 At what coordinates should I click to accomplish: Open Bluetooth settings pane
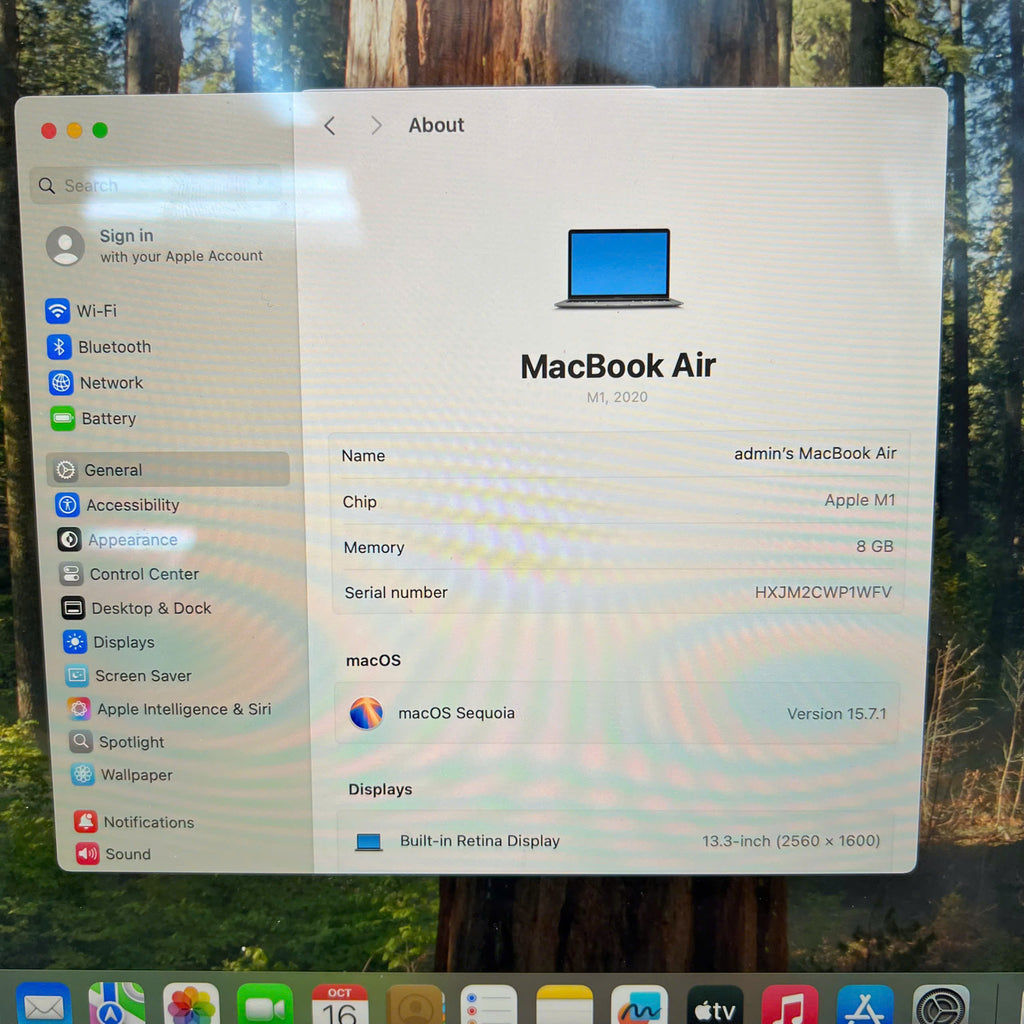click(113, 347)
